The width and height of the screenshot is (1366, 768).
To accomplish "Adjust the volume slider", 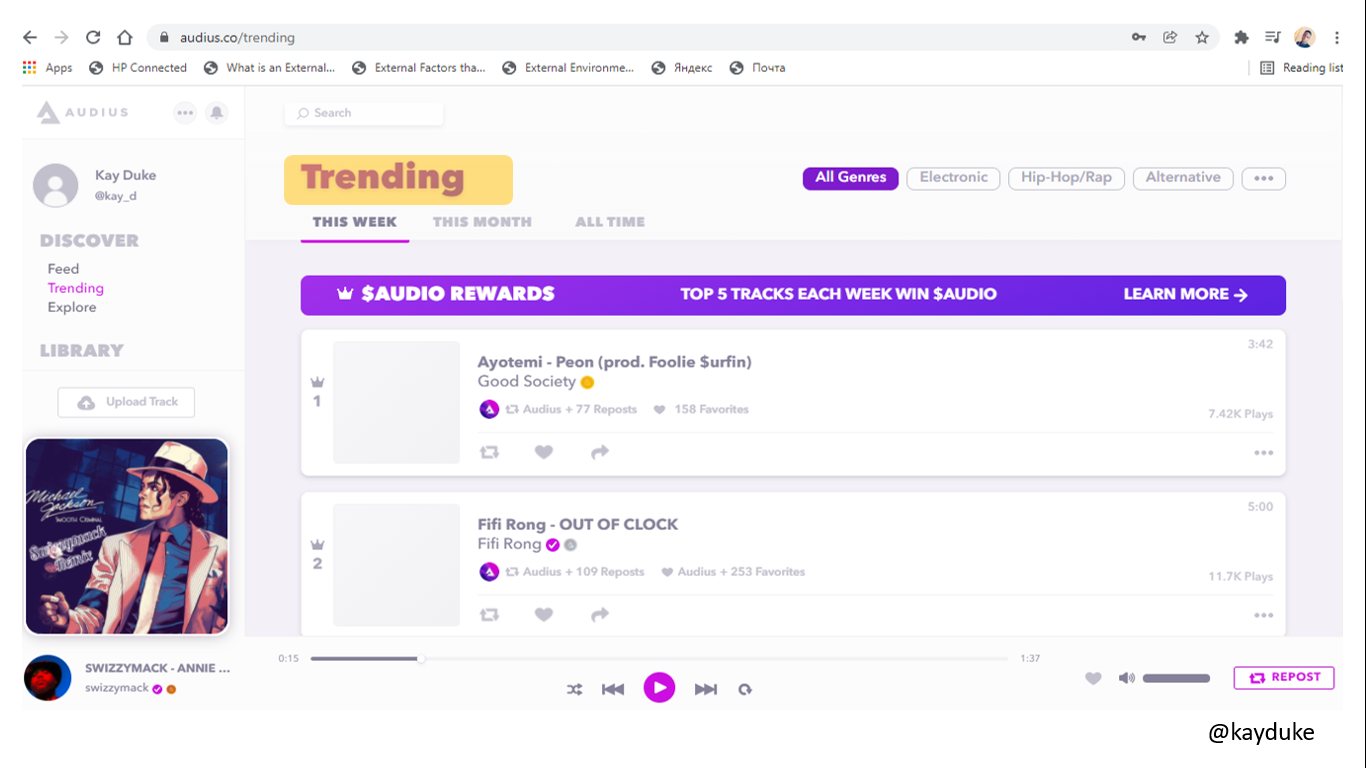I will (1176, 678).
